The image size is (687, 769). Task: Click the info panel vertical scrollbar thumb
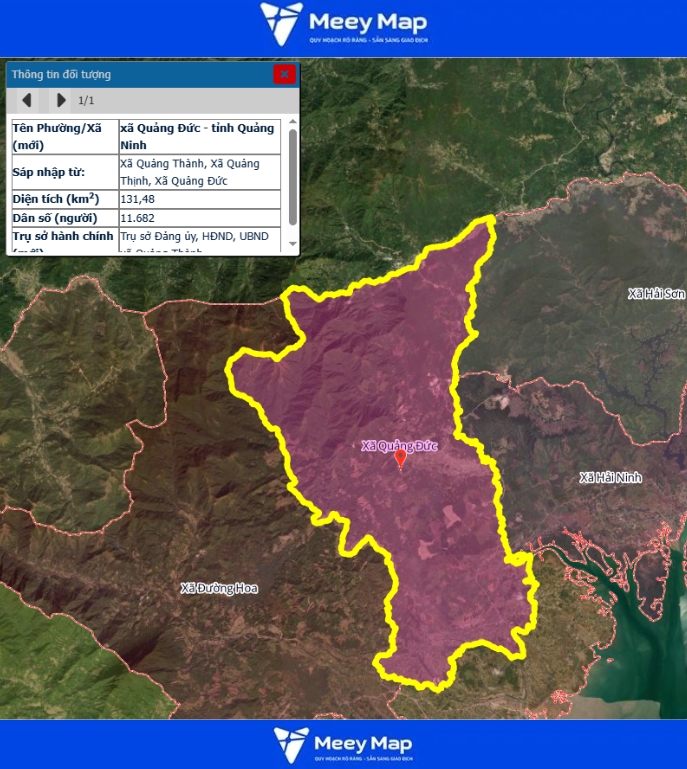click(x=292, y=175)
